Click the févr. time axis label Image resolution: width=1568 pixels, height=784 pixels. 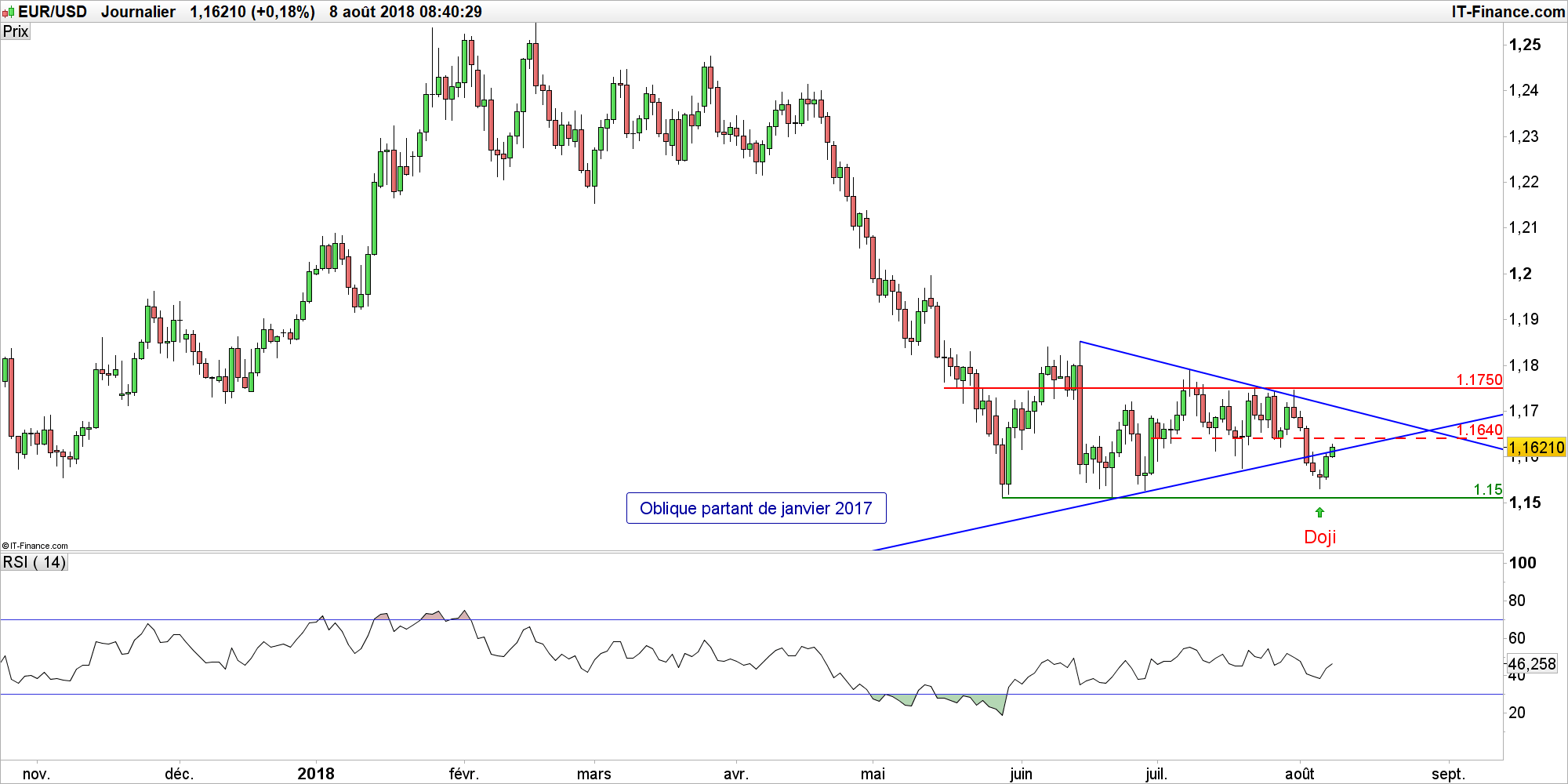pyautogui.click(x=463, y=774)
